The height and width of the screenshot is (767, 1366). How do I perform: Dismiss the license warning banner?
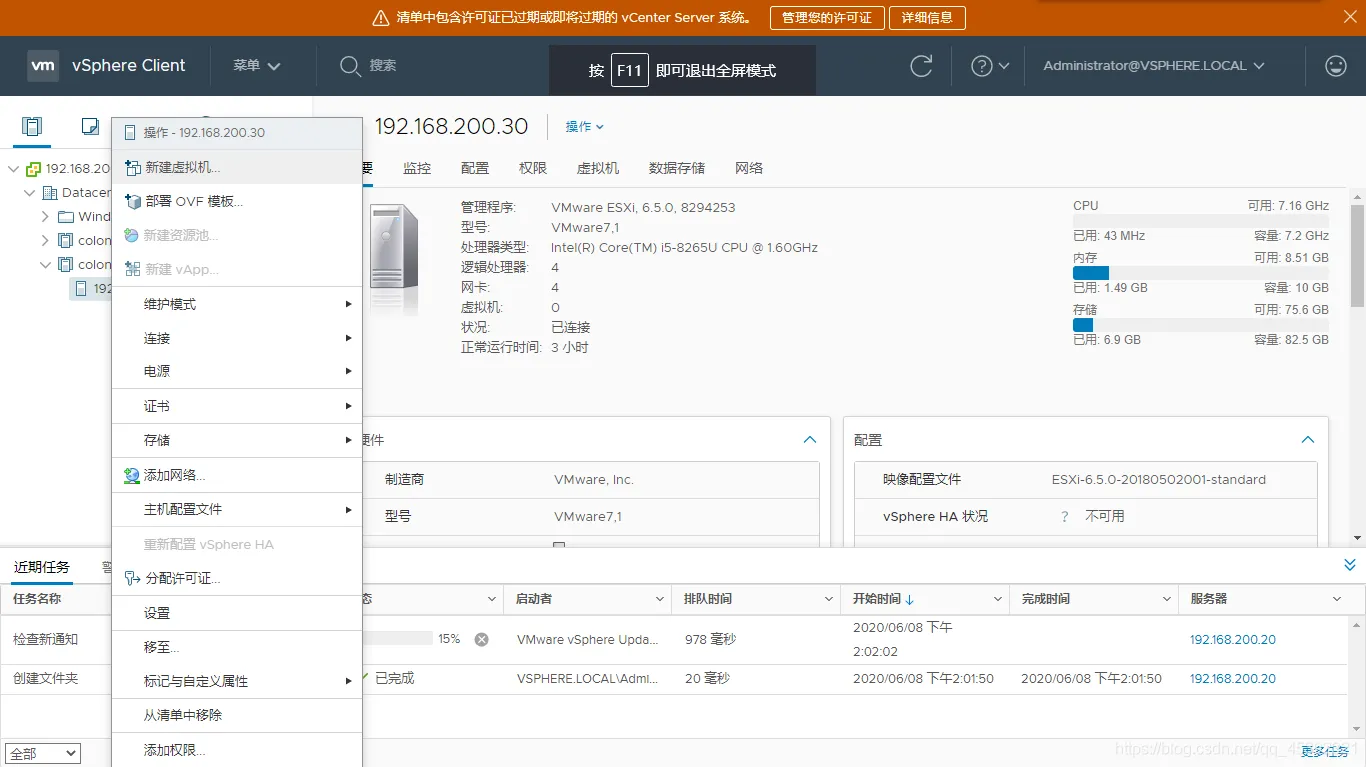pos(1348,17)
